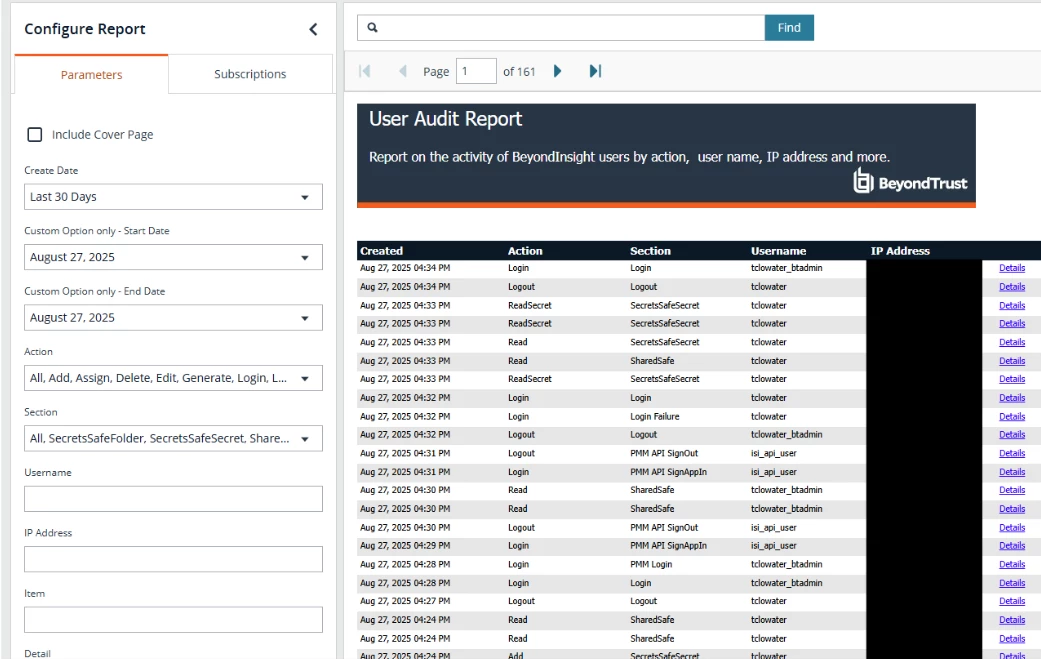Screen dimensions: 1041x659
Task: Click the Include Cover Page label text
Action: pyautogui.click(x=102, y=135)
